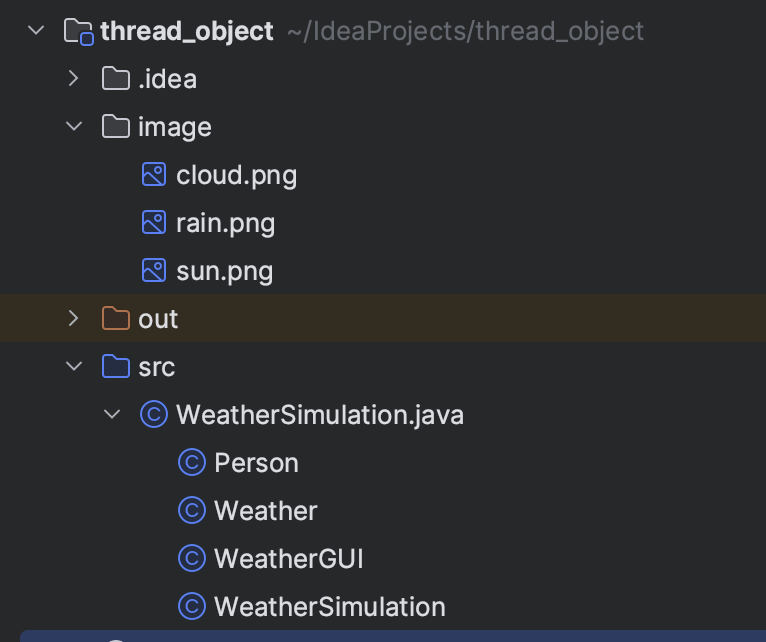Collapse the image folder chevron
The height and width of the screenshot is (642, 766).
point(74,127)
